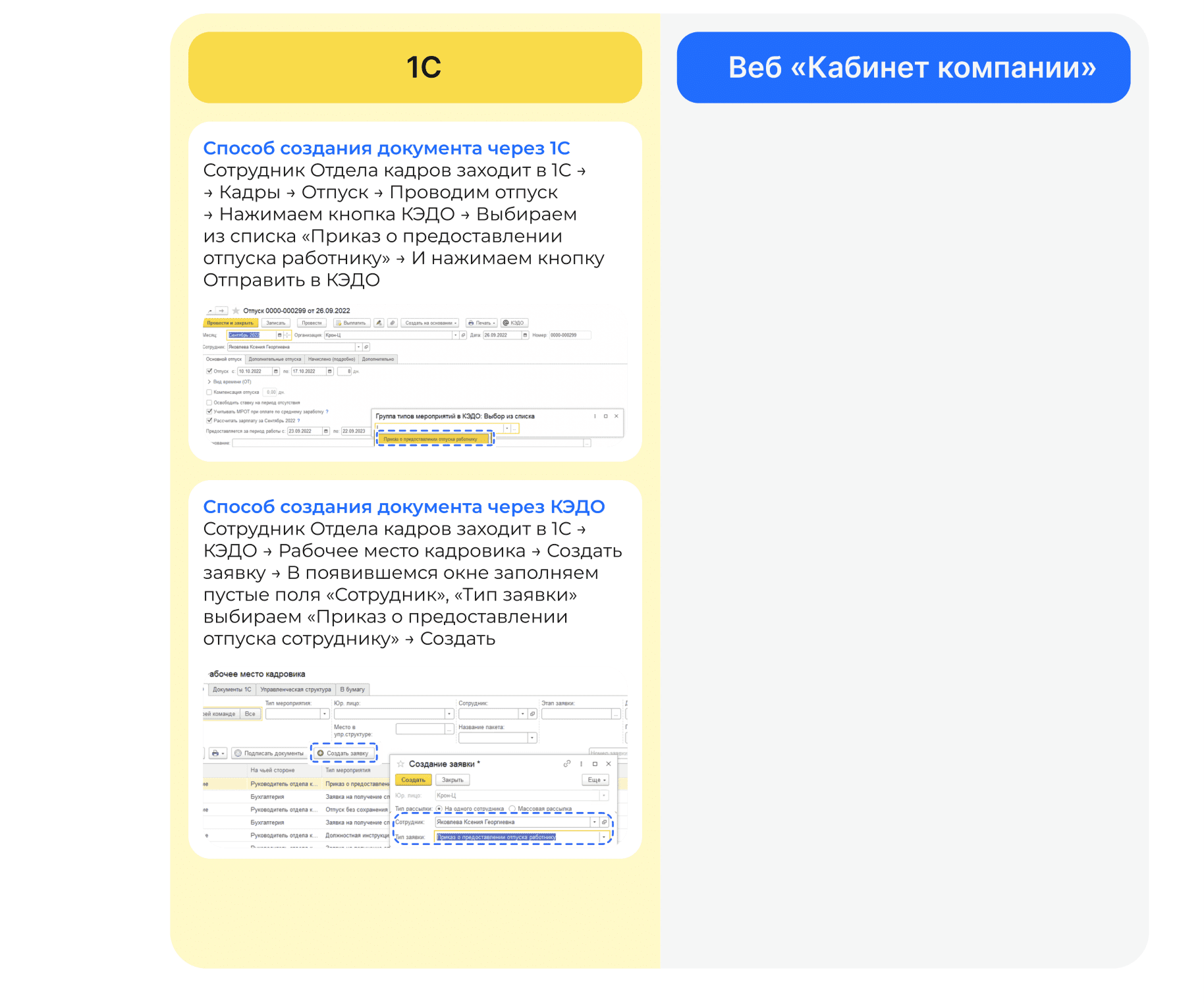Toggle the Отпуск checkbox
The image size is (1204, 1005).
(x=209, y=371)
